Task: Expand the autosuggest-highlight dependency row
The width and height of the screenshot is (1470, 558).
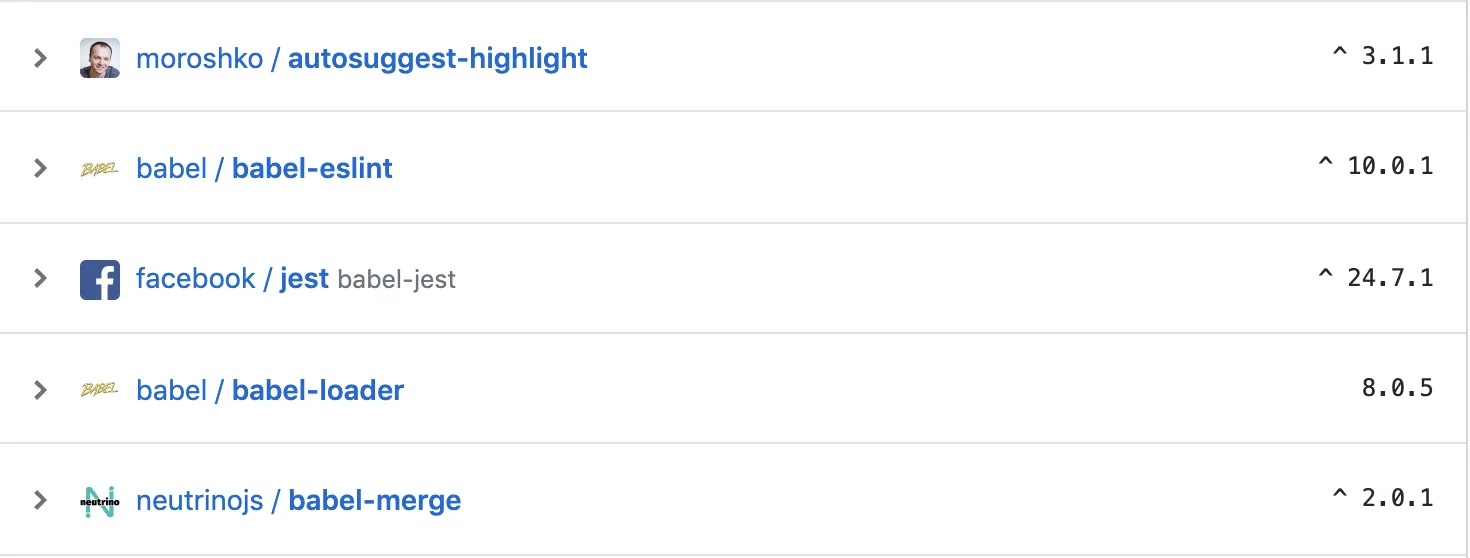Action: 40,58
